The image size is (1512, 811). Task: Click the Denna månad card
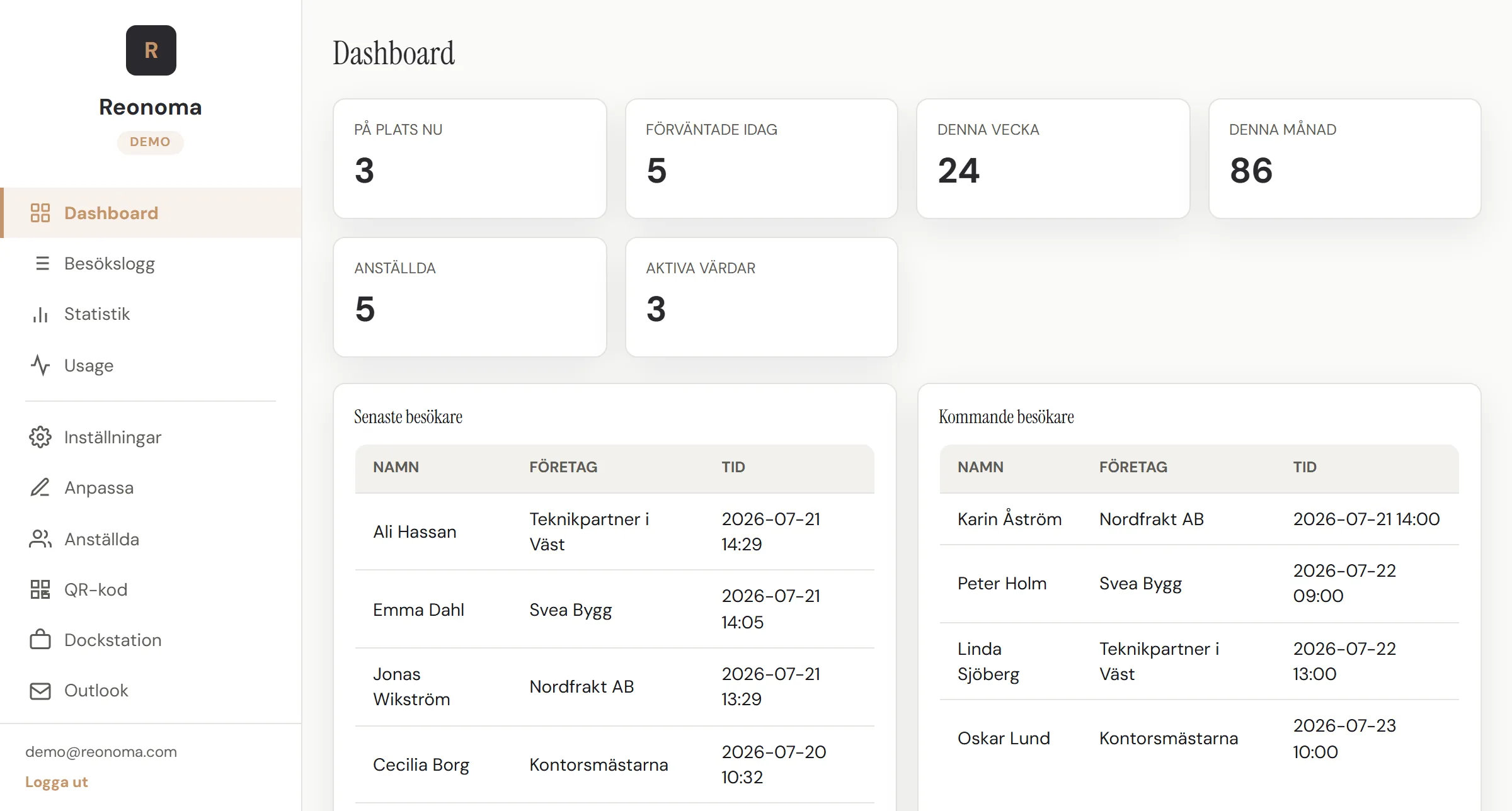pyautogui.click(x=1345, y=159)
